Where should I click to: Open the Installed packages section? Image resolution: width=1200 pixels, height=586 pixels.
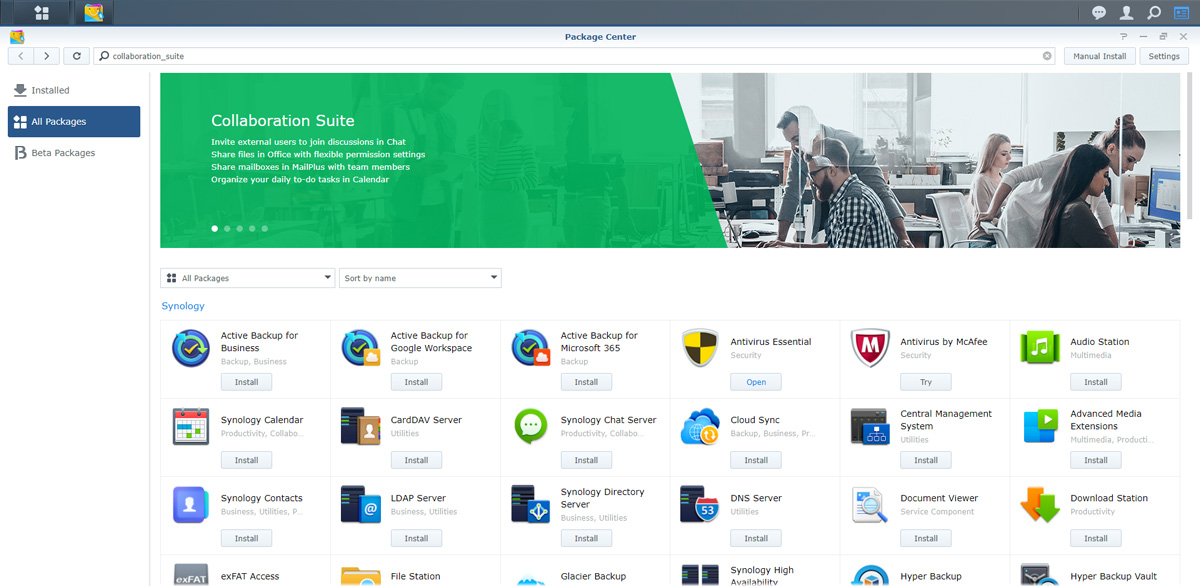74,90
